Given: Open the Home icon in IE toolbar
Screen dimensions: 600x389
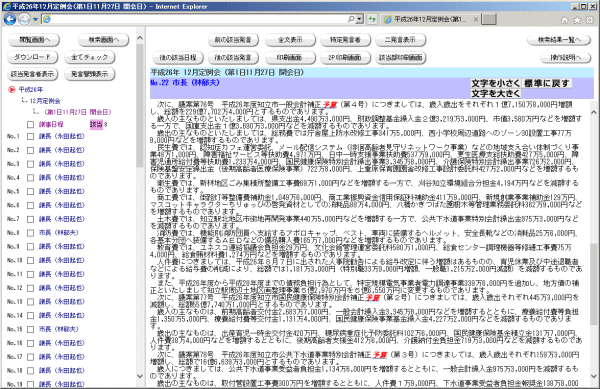Looking at the screenshot, I should [x=564, y=20].
